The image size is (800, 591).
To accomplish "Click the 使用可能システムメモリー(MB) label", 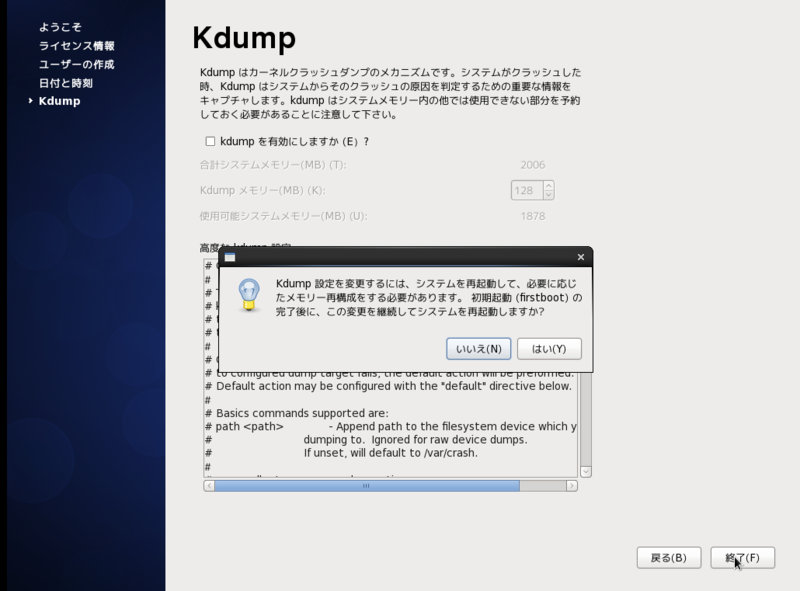I will pyautogui.click(x=283, y=216).
